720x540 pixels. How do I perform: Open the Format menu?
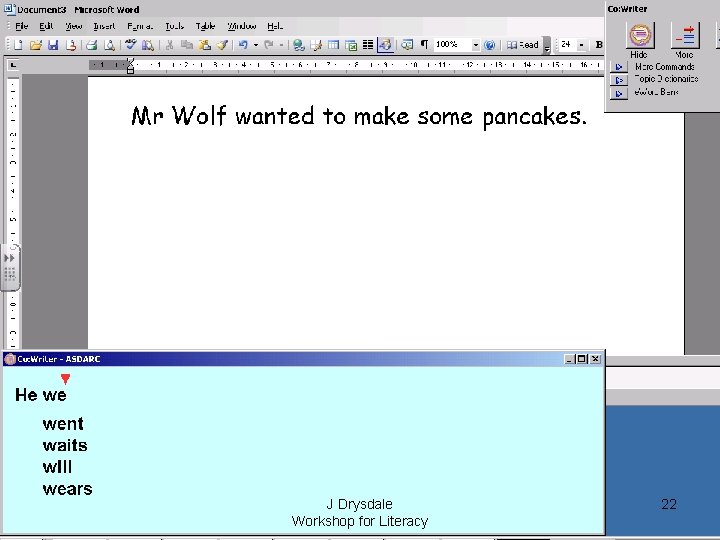click(140, 26)
